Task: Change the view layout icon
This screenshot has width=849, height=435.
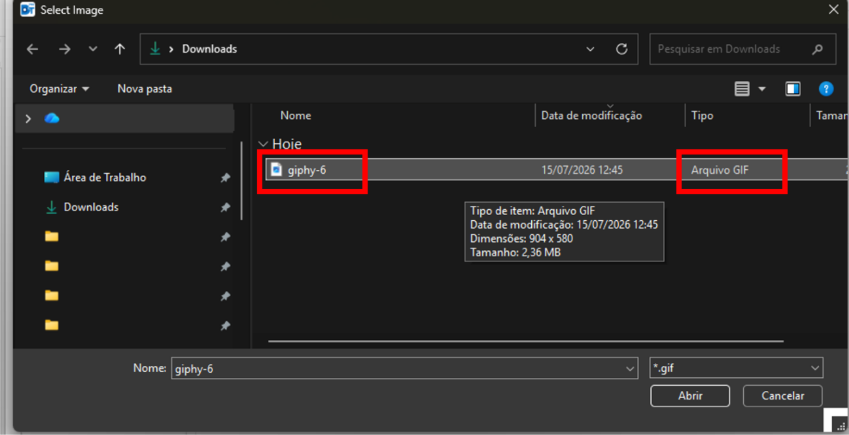Action: coord(742,89)
